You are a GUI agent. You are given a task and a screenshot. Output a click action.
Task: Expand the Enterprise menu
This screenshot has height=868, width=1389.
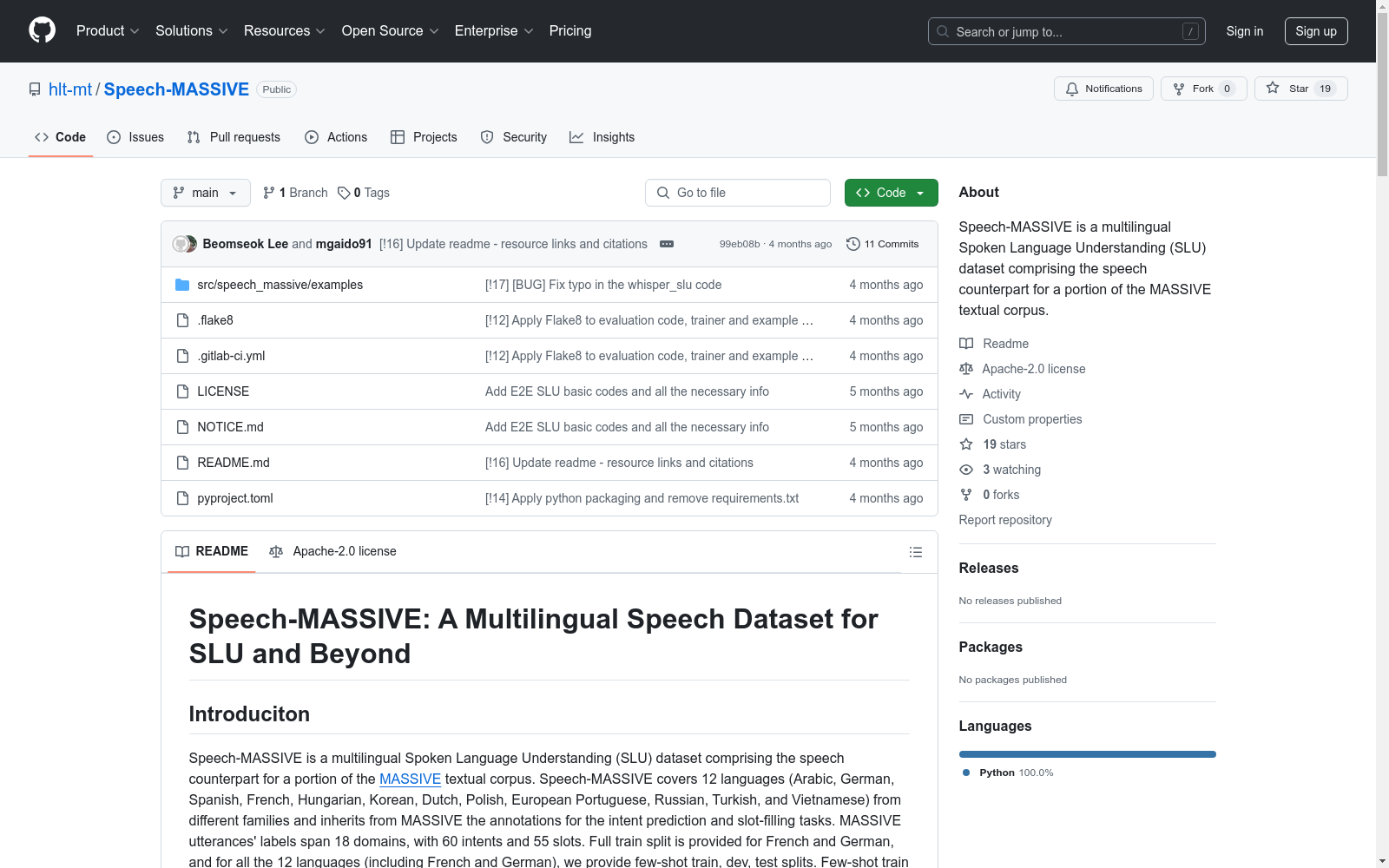(494, 31)
